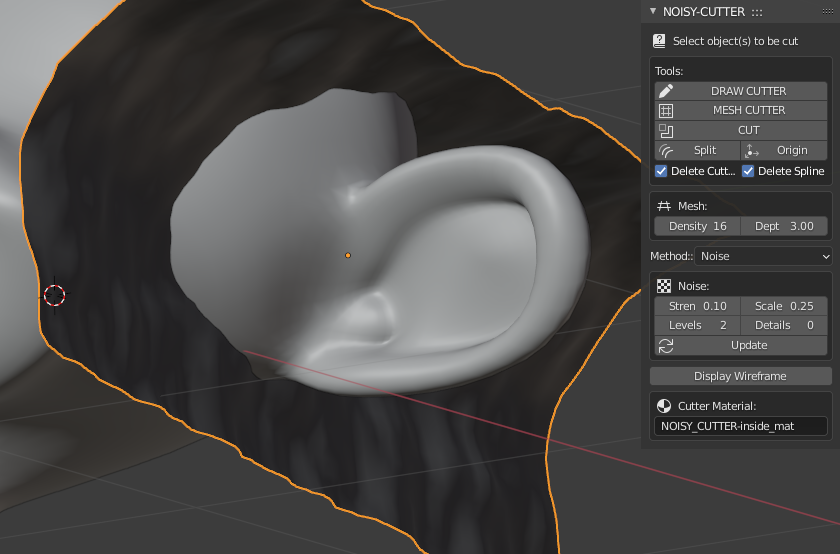Click the 'Cutter Material:' label
Viewport: 840px width, 554px height.
(x=717, y=406)
